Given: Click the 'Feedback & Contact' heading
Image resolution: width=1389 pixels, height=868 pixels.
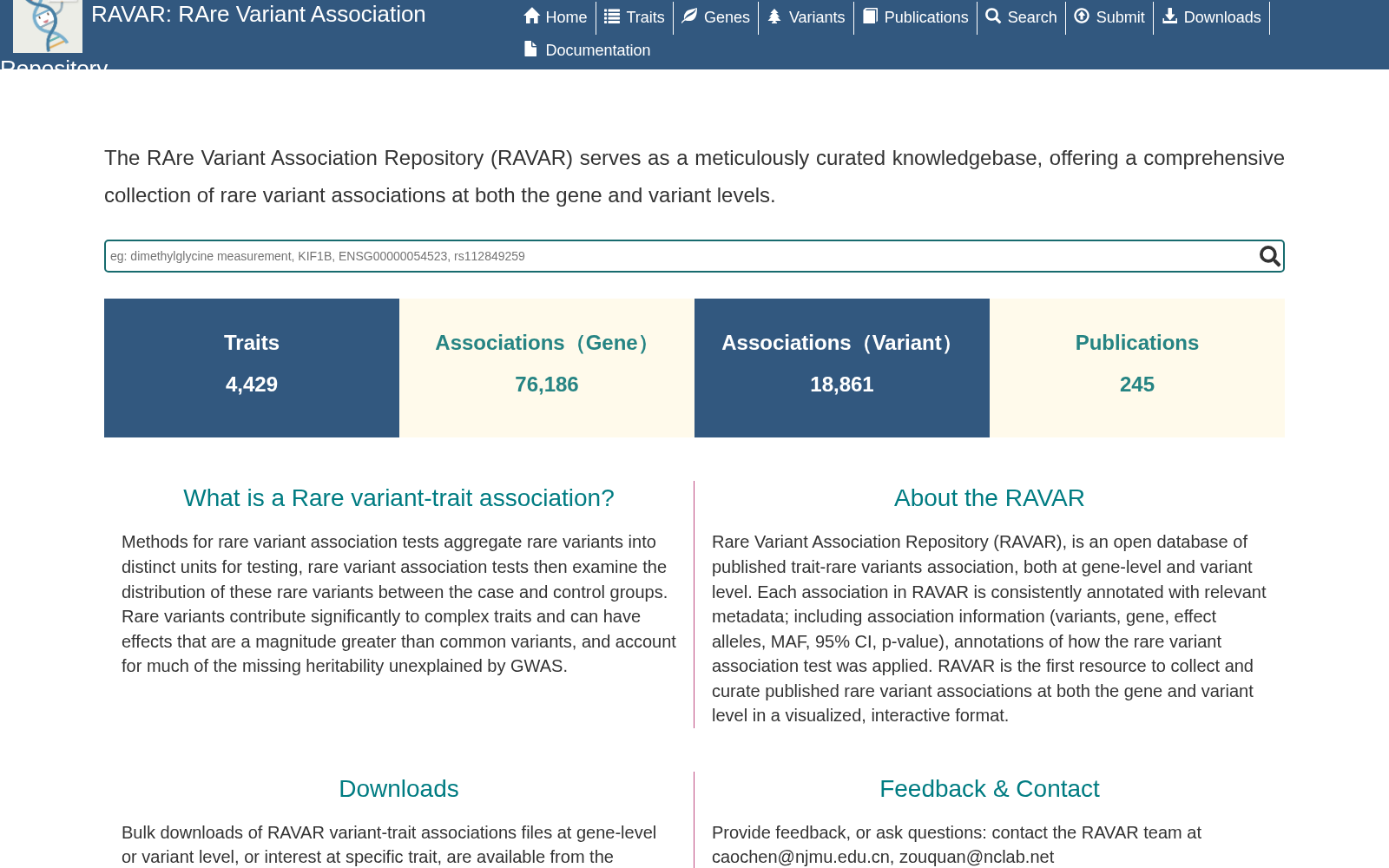Looking at the screenshot, I should click(x=990, y=789).
